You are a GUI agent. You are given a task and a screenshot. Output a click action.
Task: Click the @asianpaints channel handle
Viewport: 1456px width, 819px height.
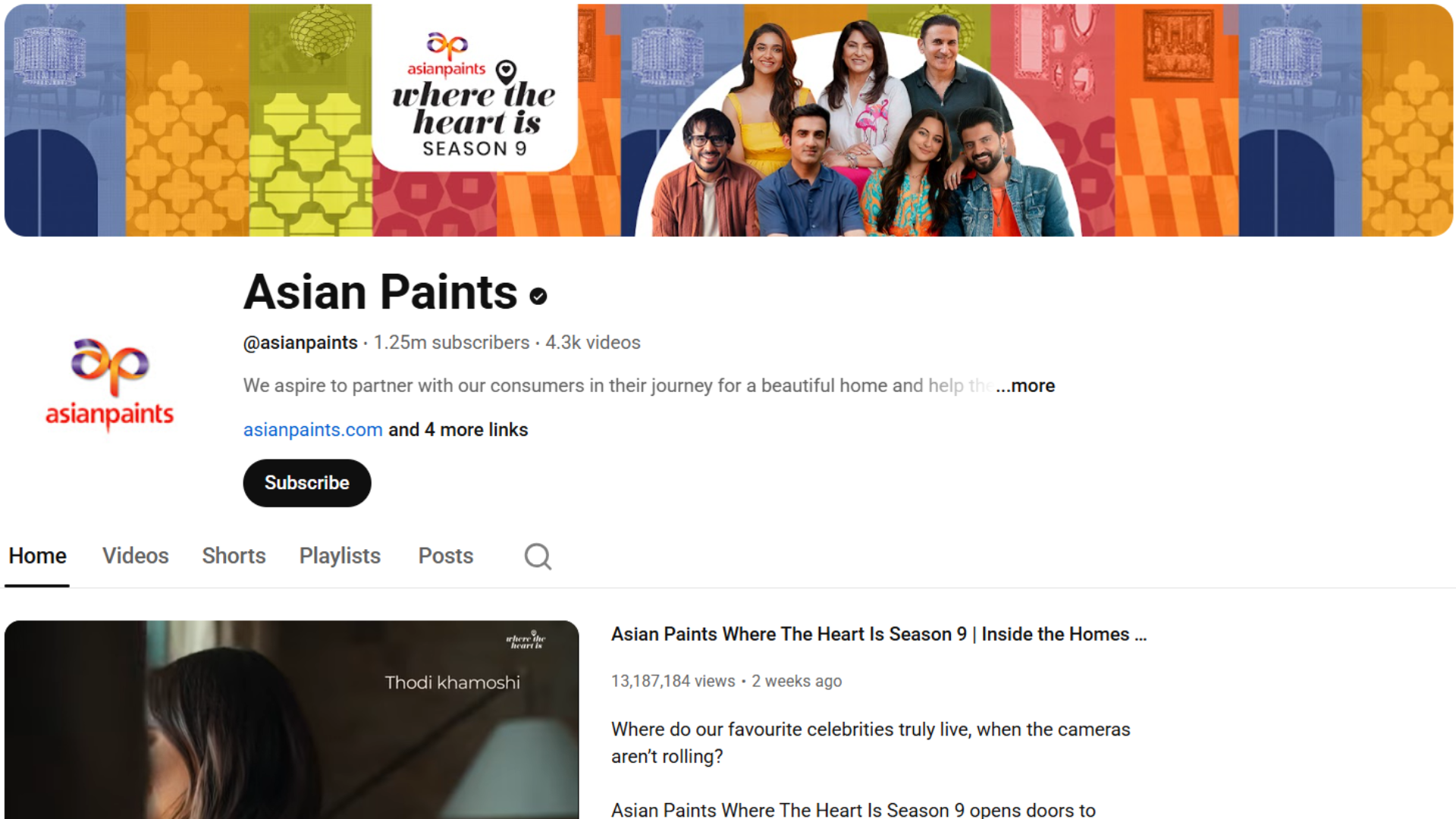[x=300, y=343]
